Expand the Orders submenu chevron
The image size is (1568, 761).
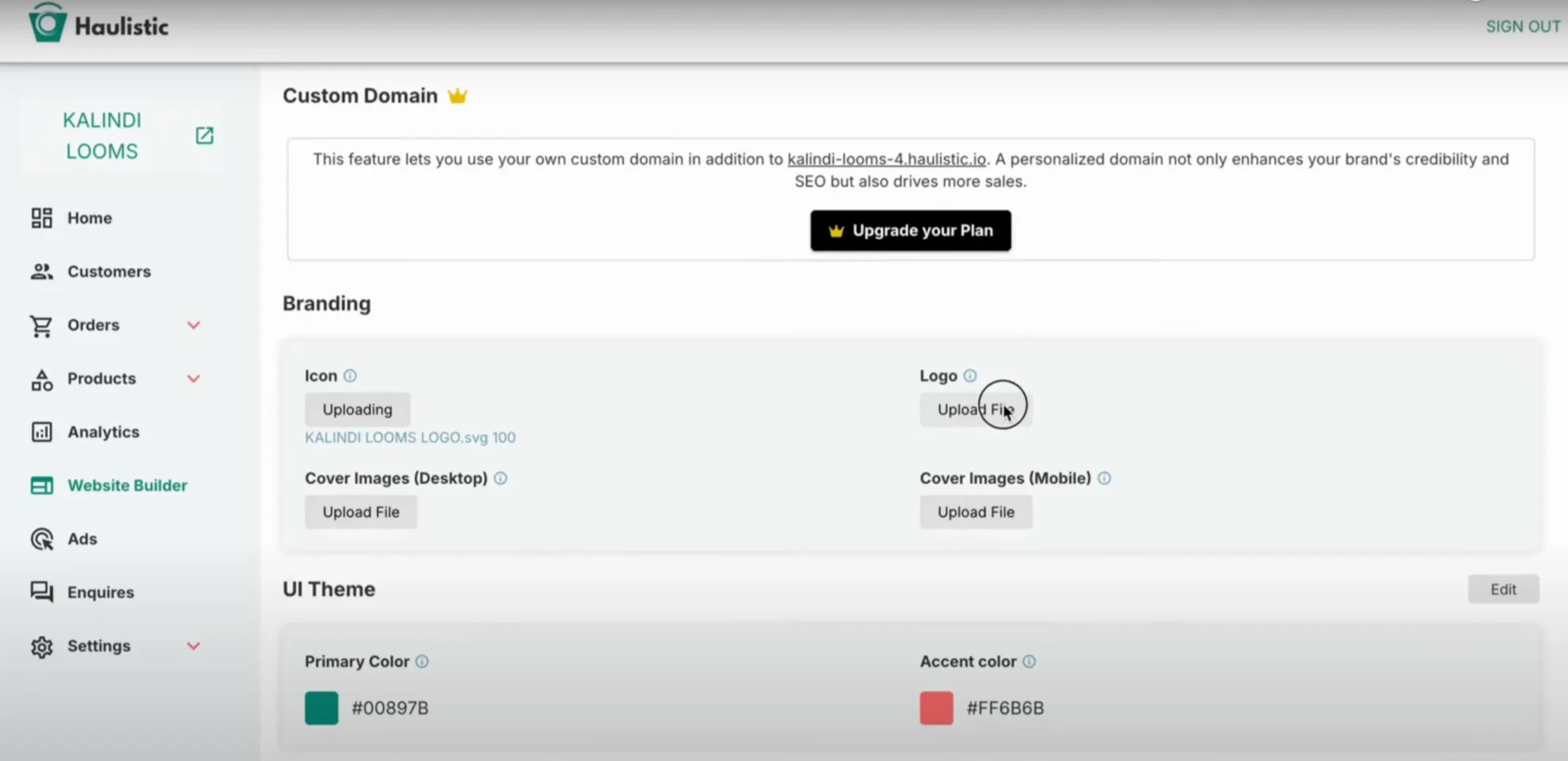pos(193,325)
